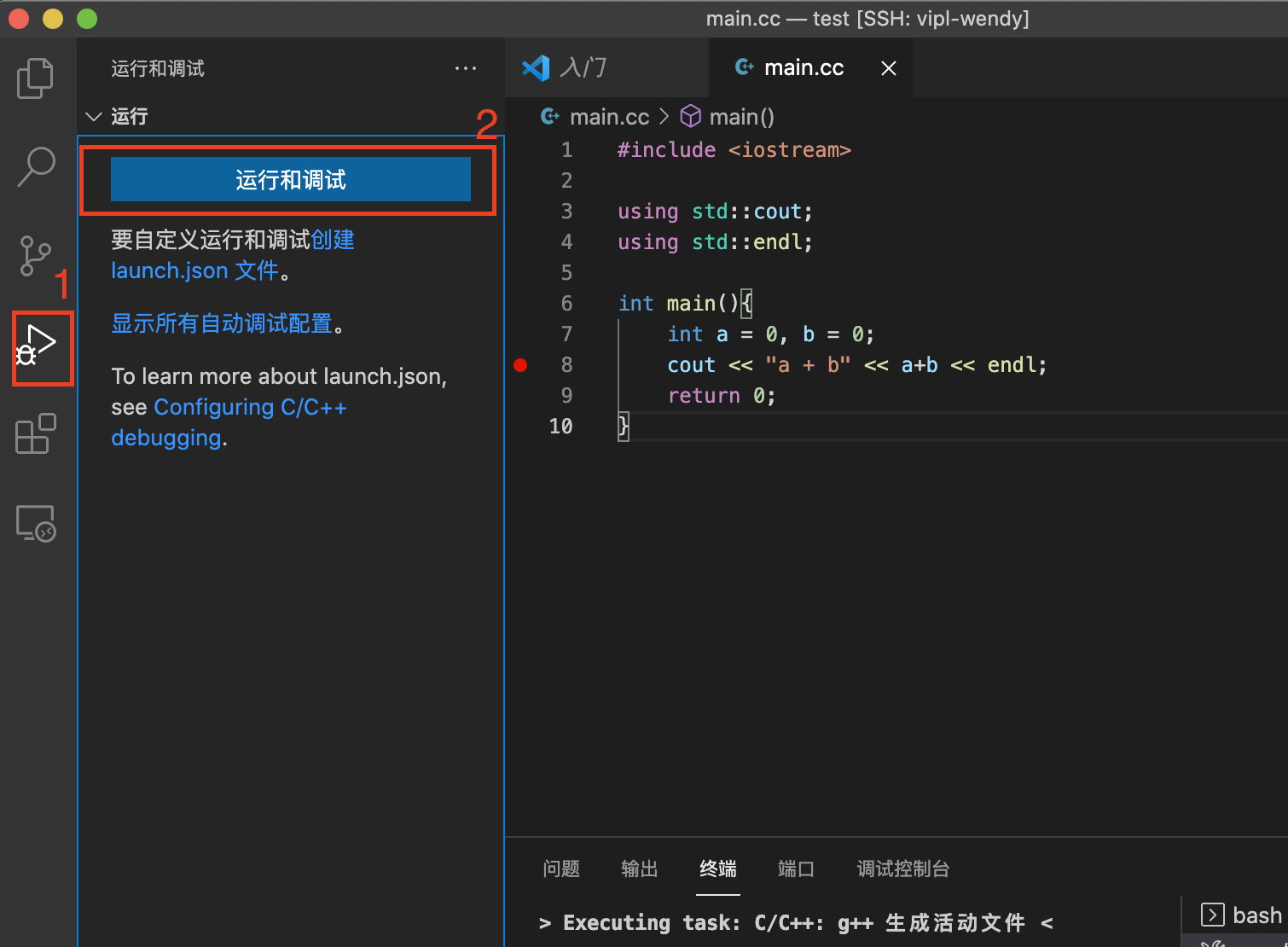This screenshot has height=947, width=1288.
Task: Click line number 10 in gutter
Action: pos(560,427)
